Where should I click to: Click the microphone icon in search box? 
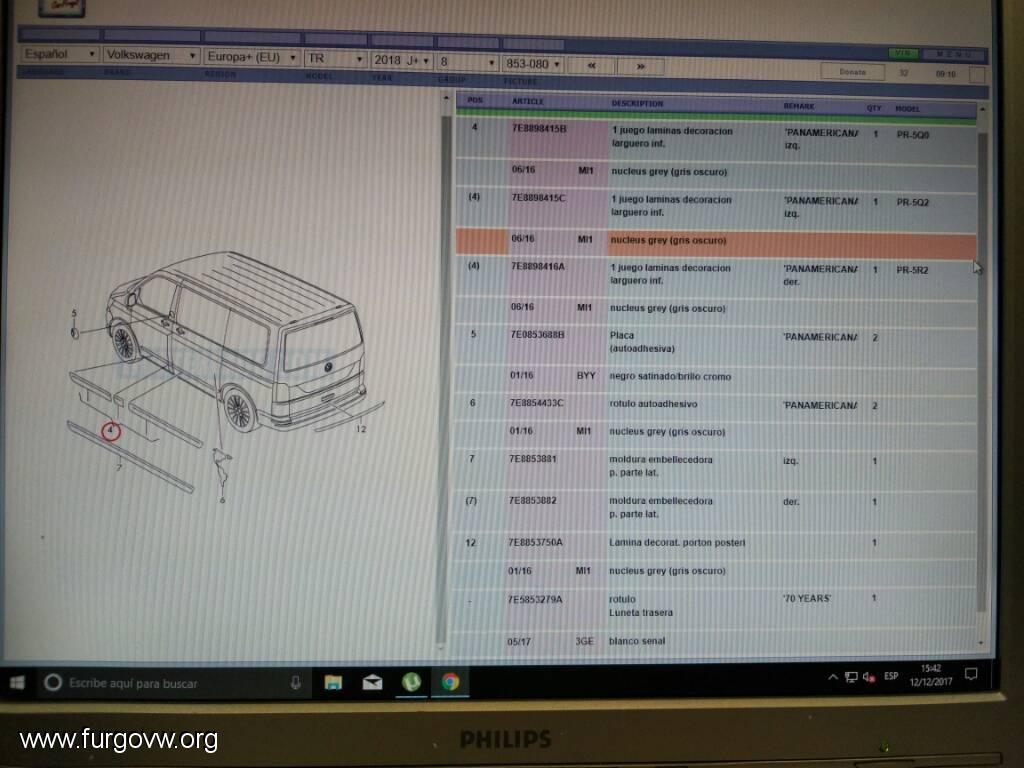pos(295,683)
